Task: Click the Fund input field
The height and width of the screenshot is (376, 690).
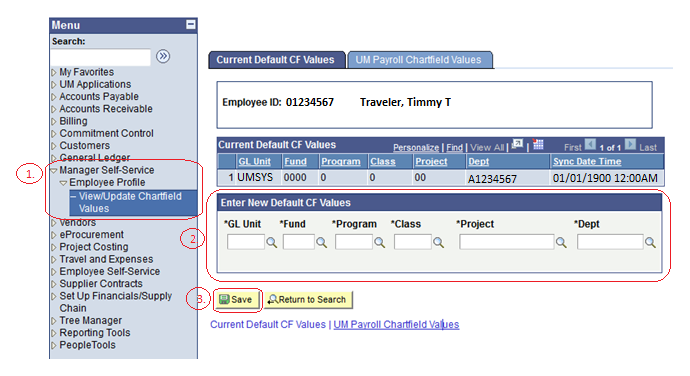Action: [x=298, y=242]
